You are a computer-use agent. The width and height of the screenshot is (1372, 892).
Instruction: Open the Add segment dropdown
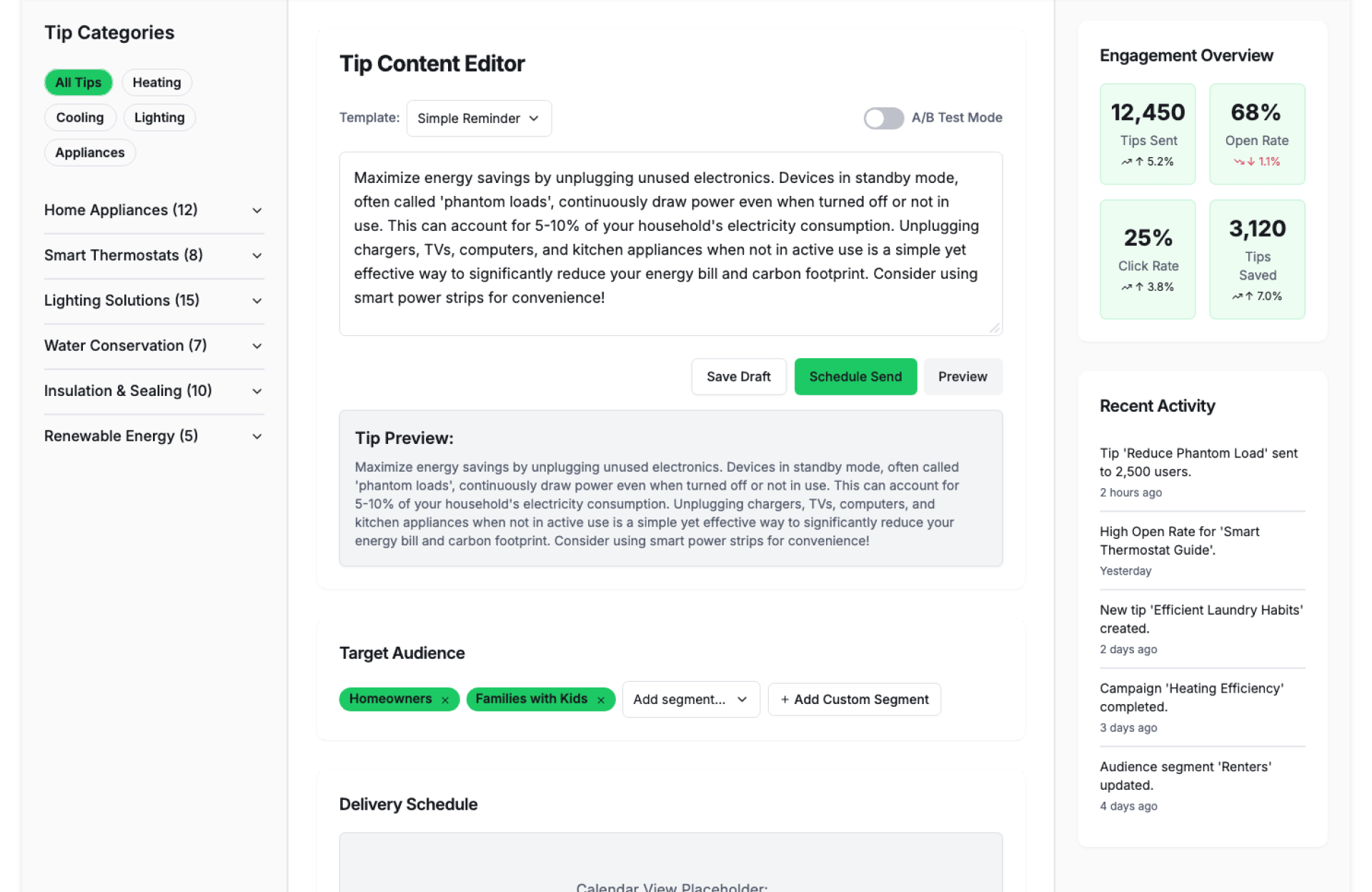(x=690, y=700)
